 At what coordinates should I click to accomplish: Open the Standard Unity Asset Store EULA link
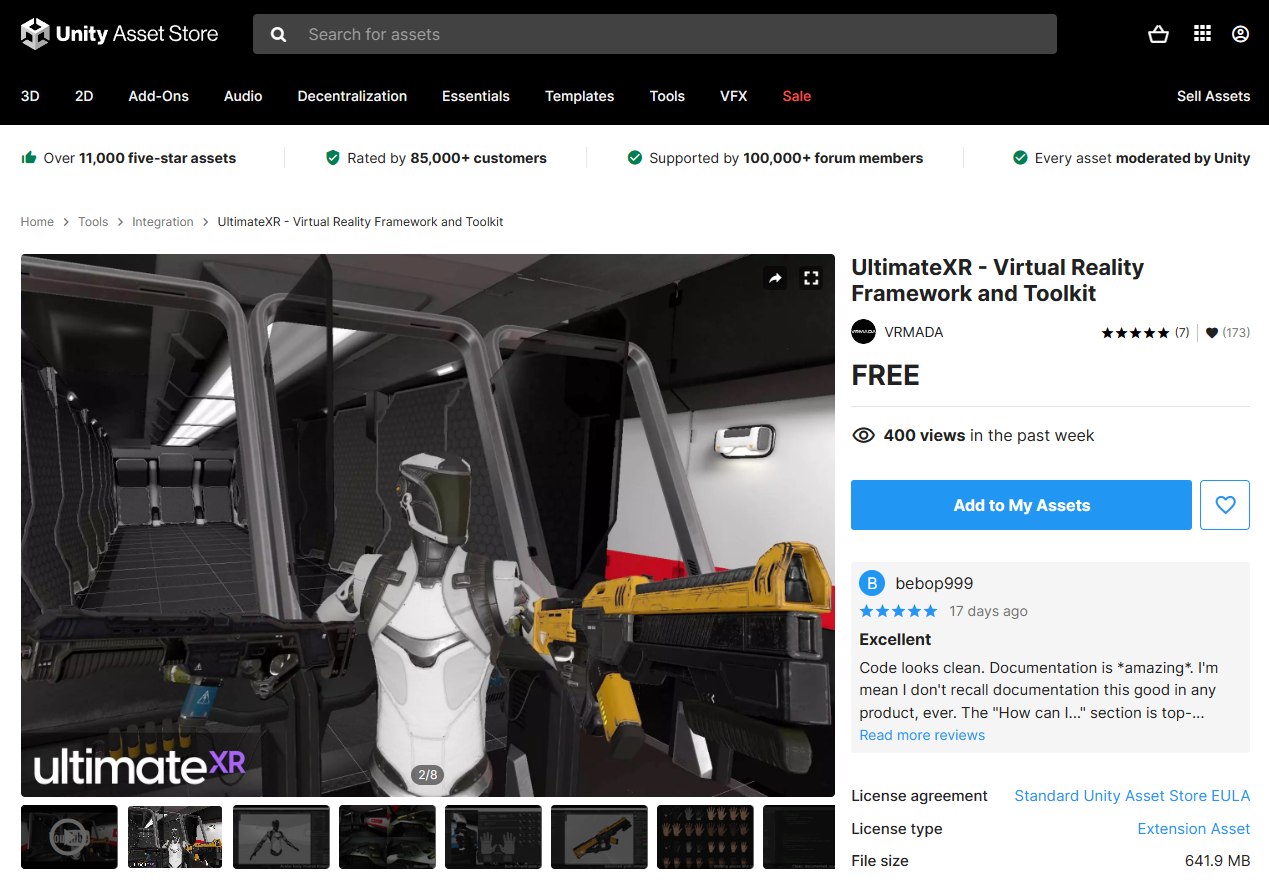[1132, 796]
